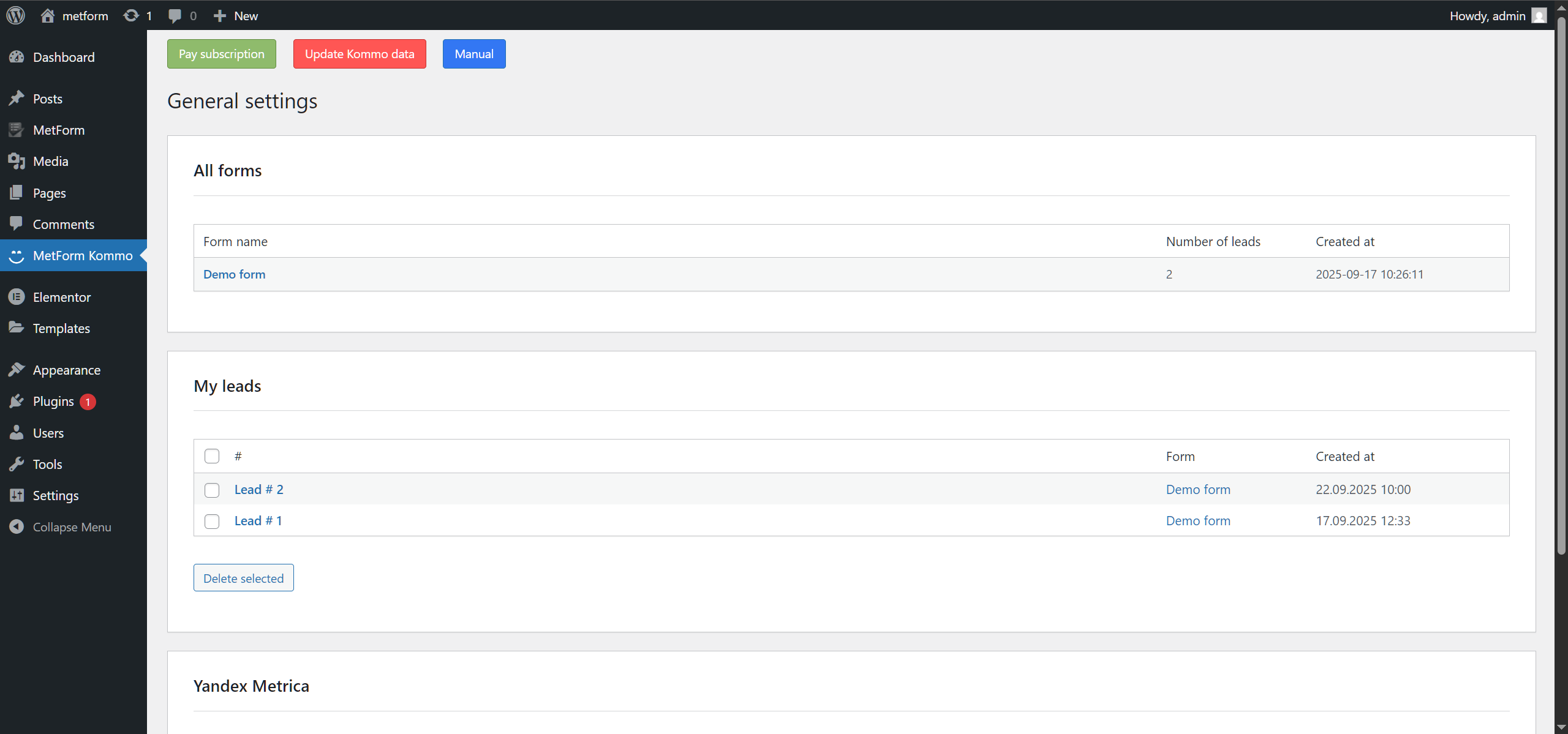Open the MetForm Kommo menu item
This screenshot has width=1568, height=734.
[x=83, y=255]
